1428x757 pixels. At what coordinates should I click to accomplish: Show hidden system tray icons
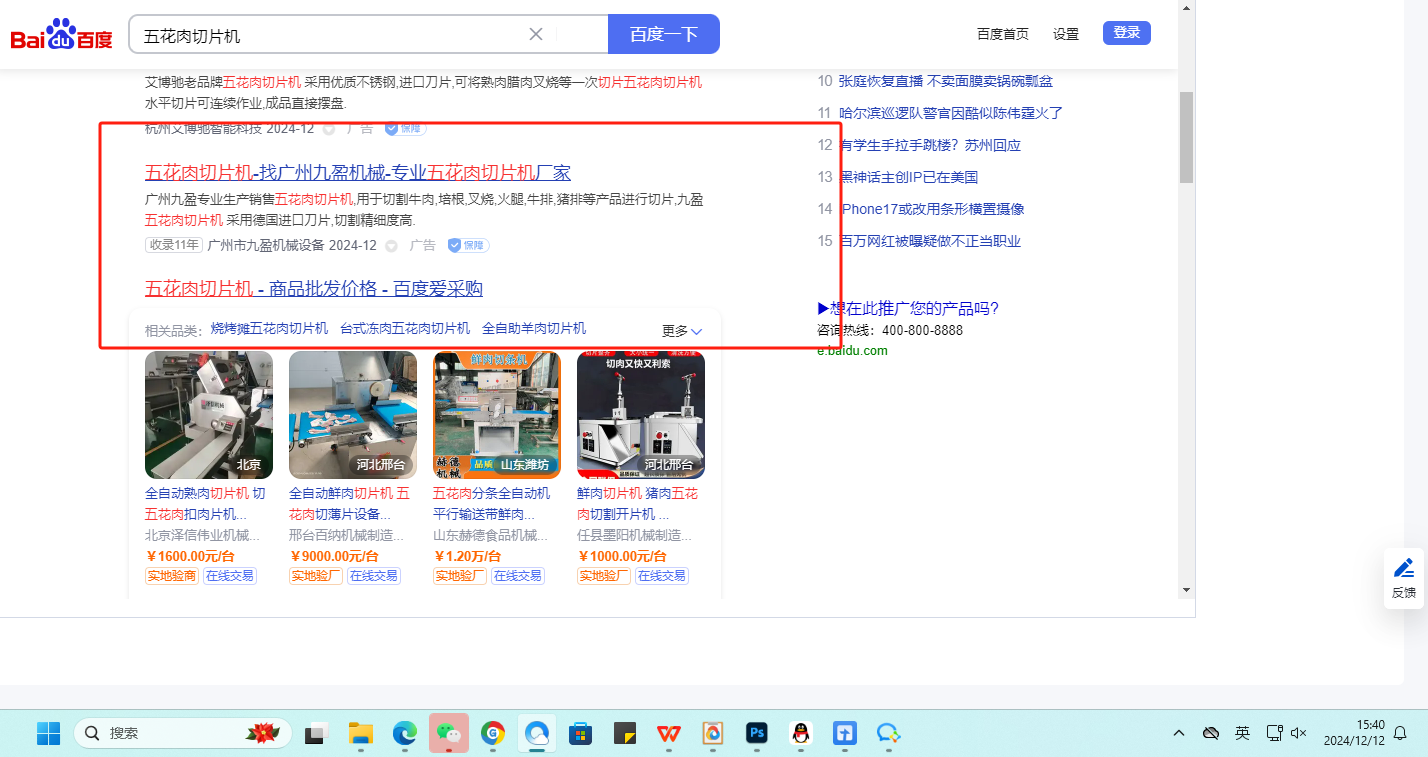(1179, 733)
